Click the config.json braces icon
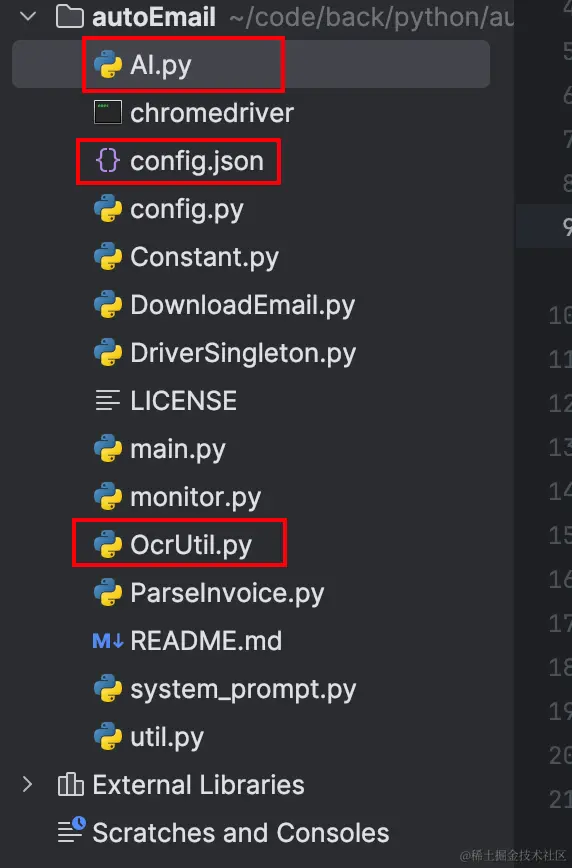572x868 pixels. click(x=107, y=161)
